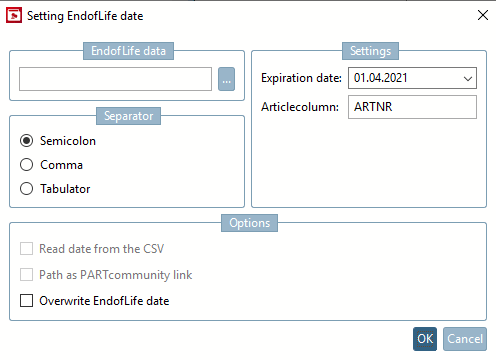Viewport: 496px width, 360px height.
Task: Toggle the Overwrite EndofLife date checkbox
Action: pyautogui.click(x=26, y=301)
